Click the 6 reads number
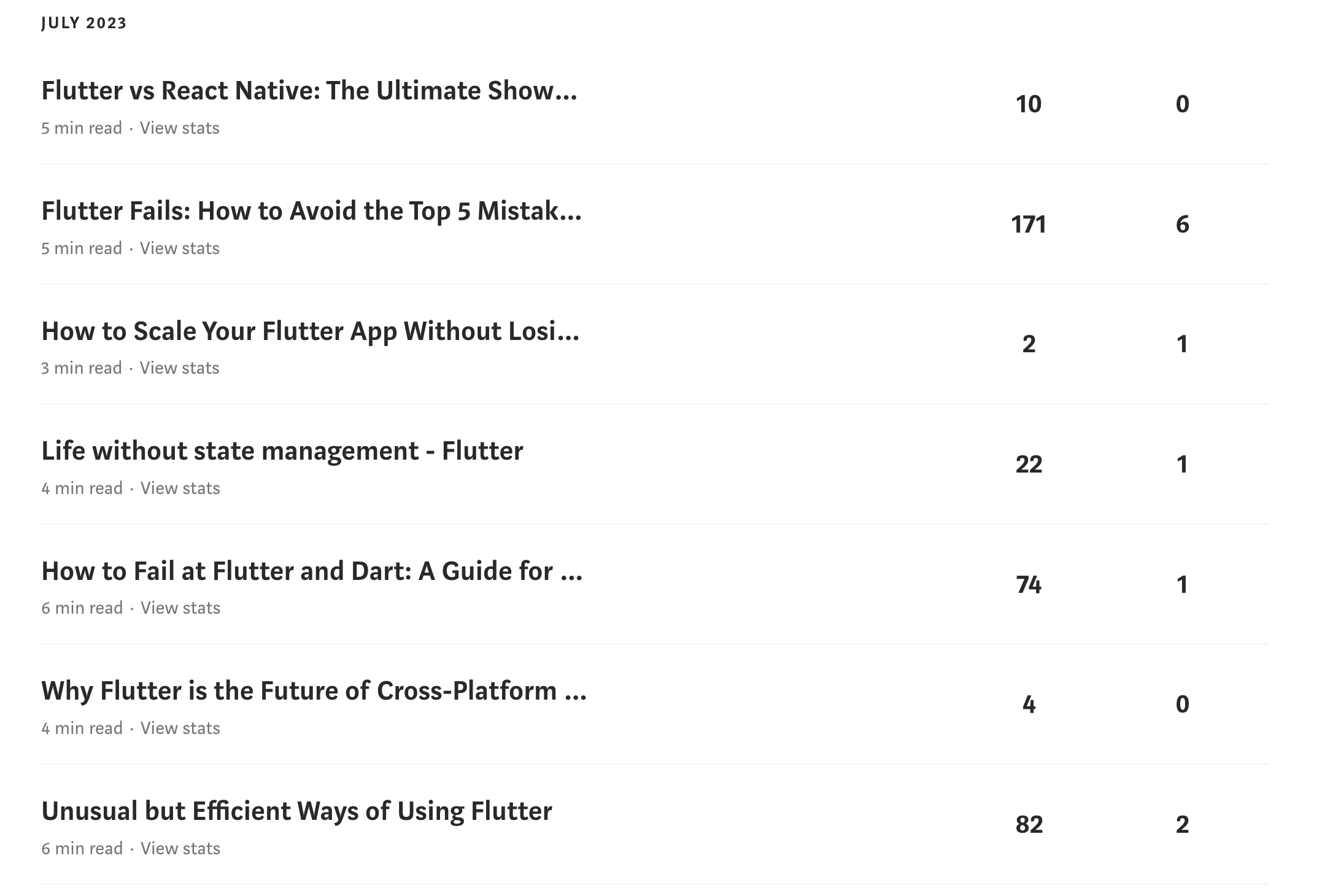1322x896 pixels. point(1182,224)
